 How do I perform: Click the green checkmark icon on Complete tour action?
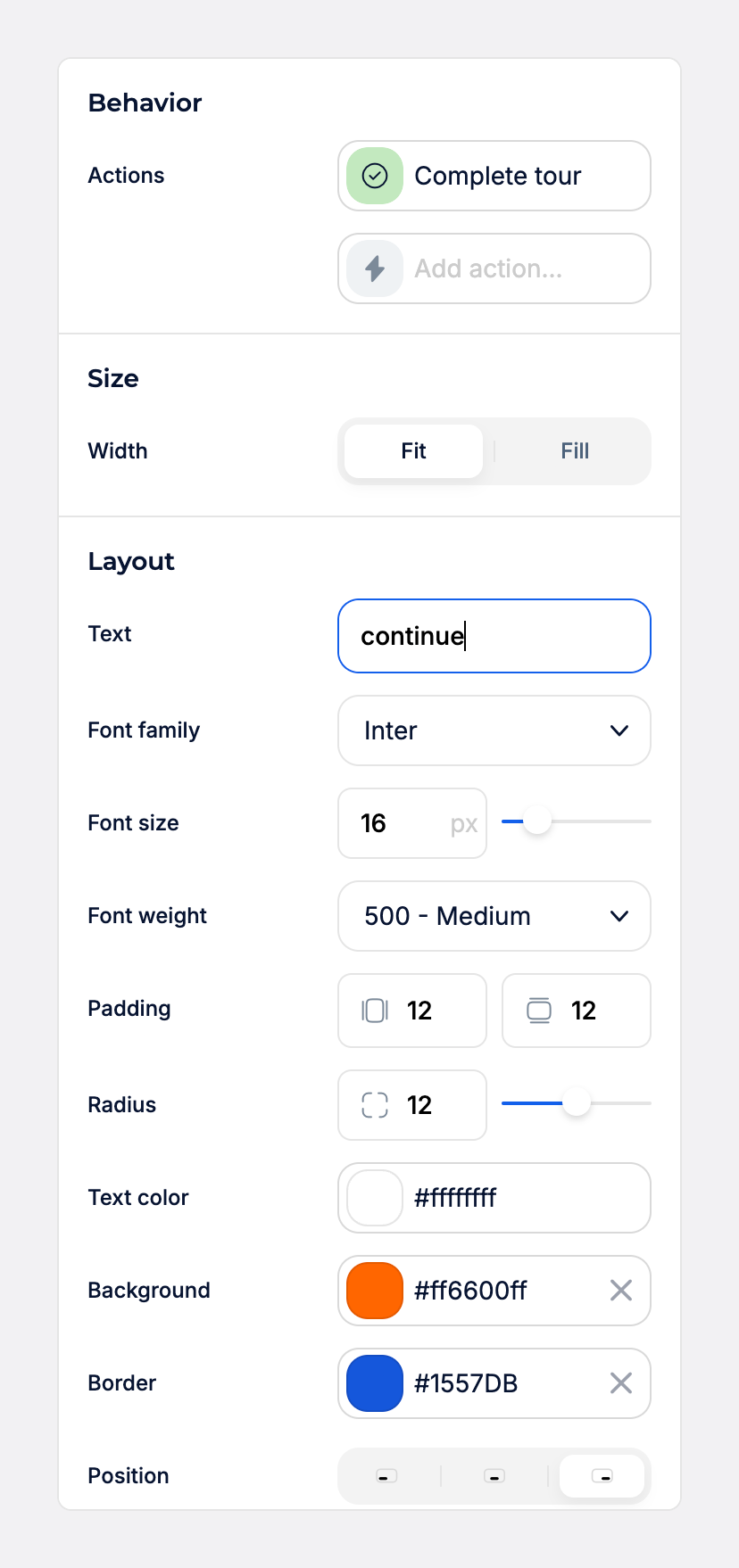374,176
